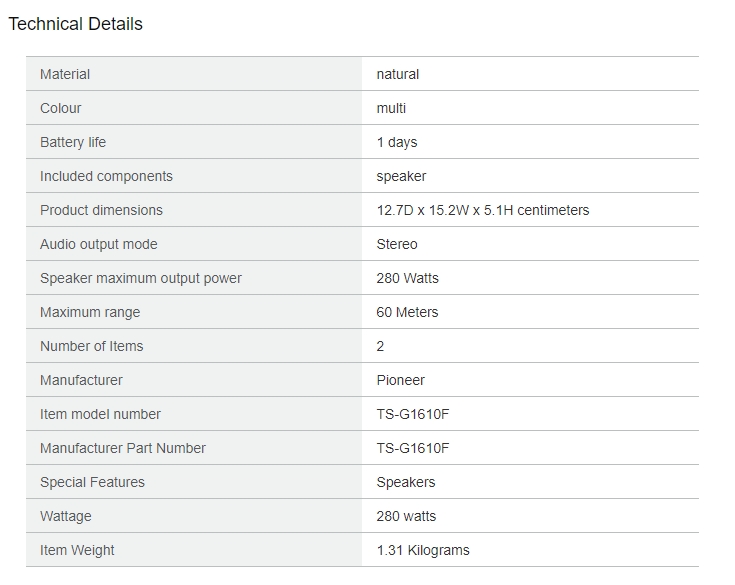This screenshot has height=585, width=735.
Task: Select the Manufacturer Part Number label
Action: pos(123,448)
